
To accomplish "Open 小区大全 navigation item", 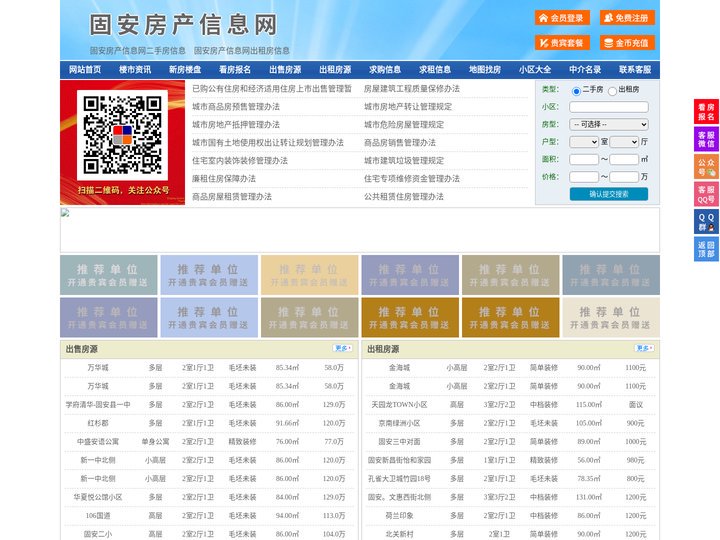I will pos(535,70).
